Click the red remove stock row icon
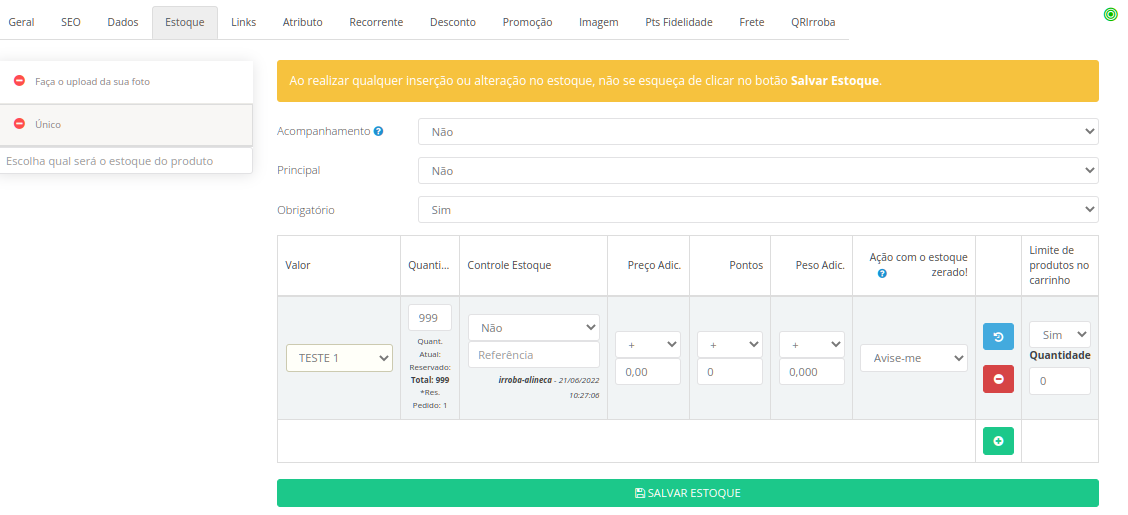1128x515 pixels. coord(998,379)
